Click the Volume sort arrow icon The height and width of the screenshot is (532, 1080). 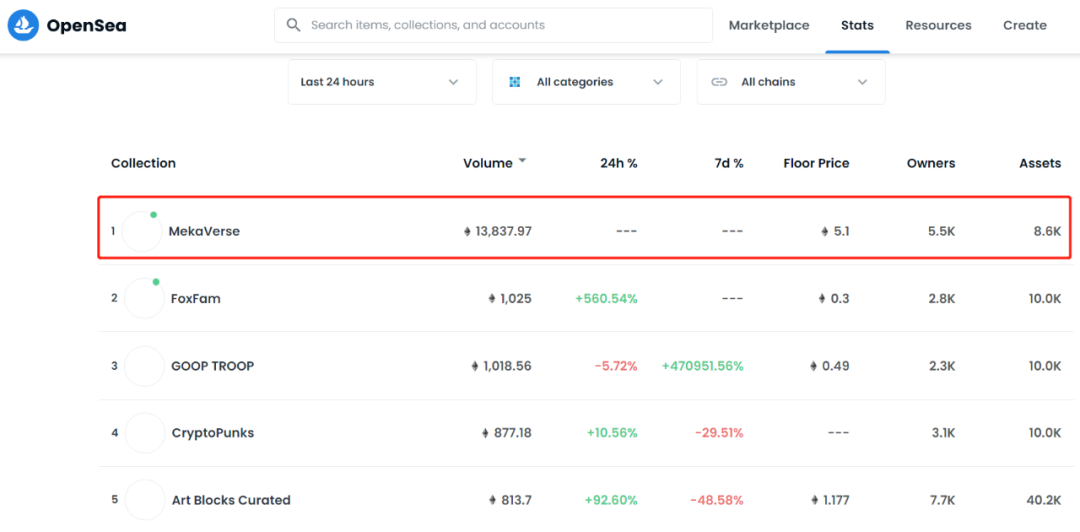coord(522,161)
